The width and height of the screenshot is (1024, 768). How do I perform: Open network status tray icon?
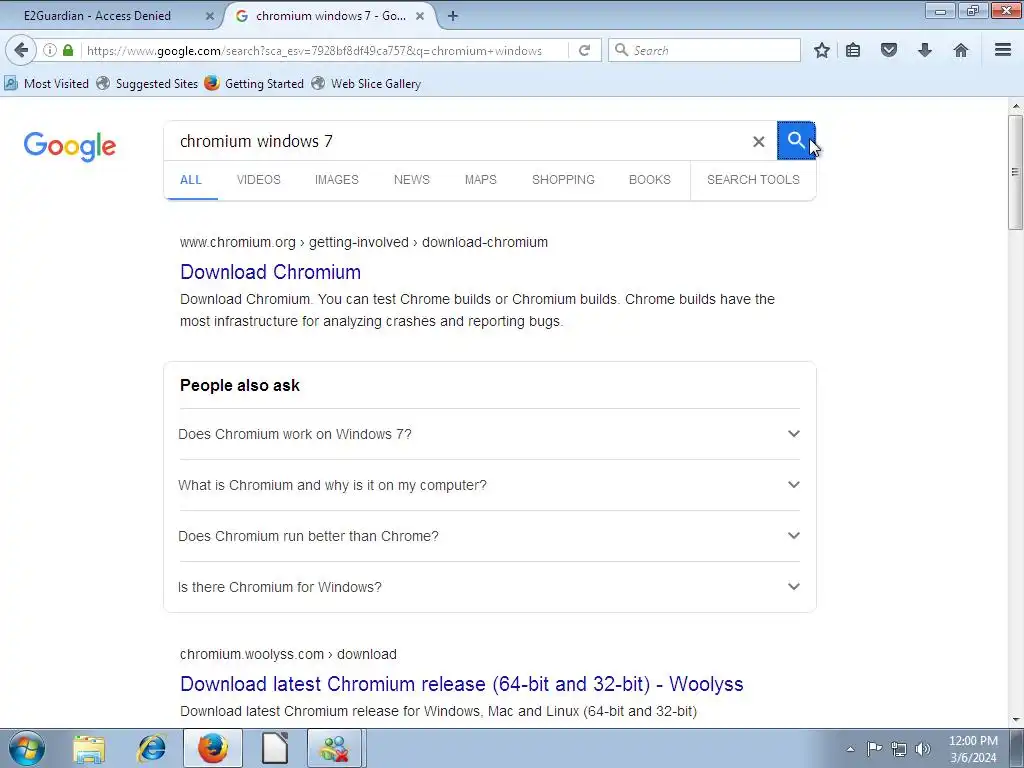pyautogui.click(x=899, y=749)
